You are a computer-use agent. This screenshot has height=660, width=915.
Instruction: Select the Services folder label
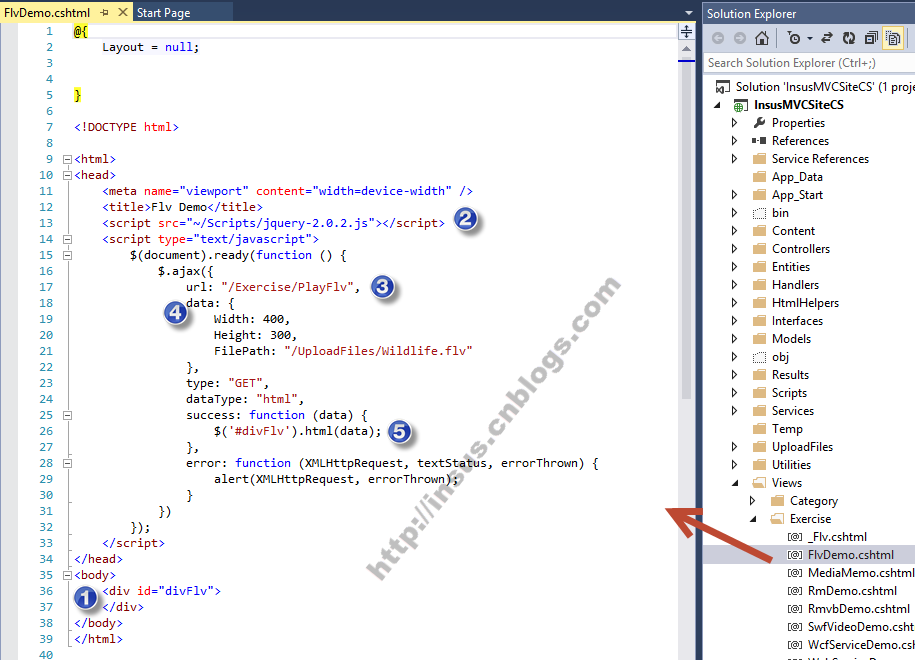pos(792,411)
